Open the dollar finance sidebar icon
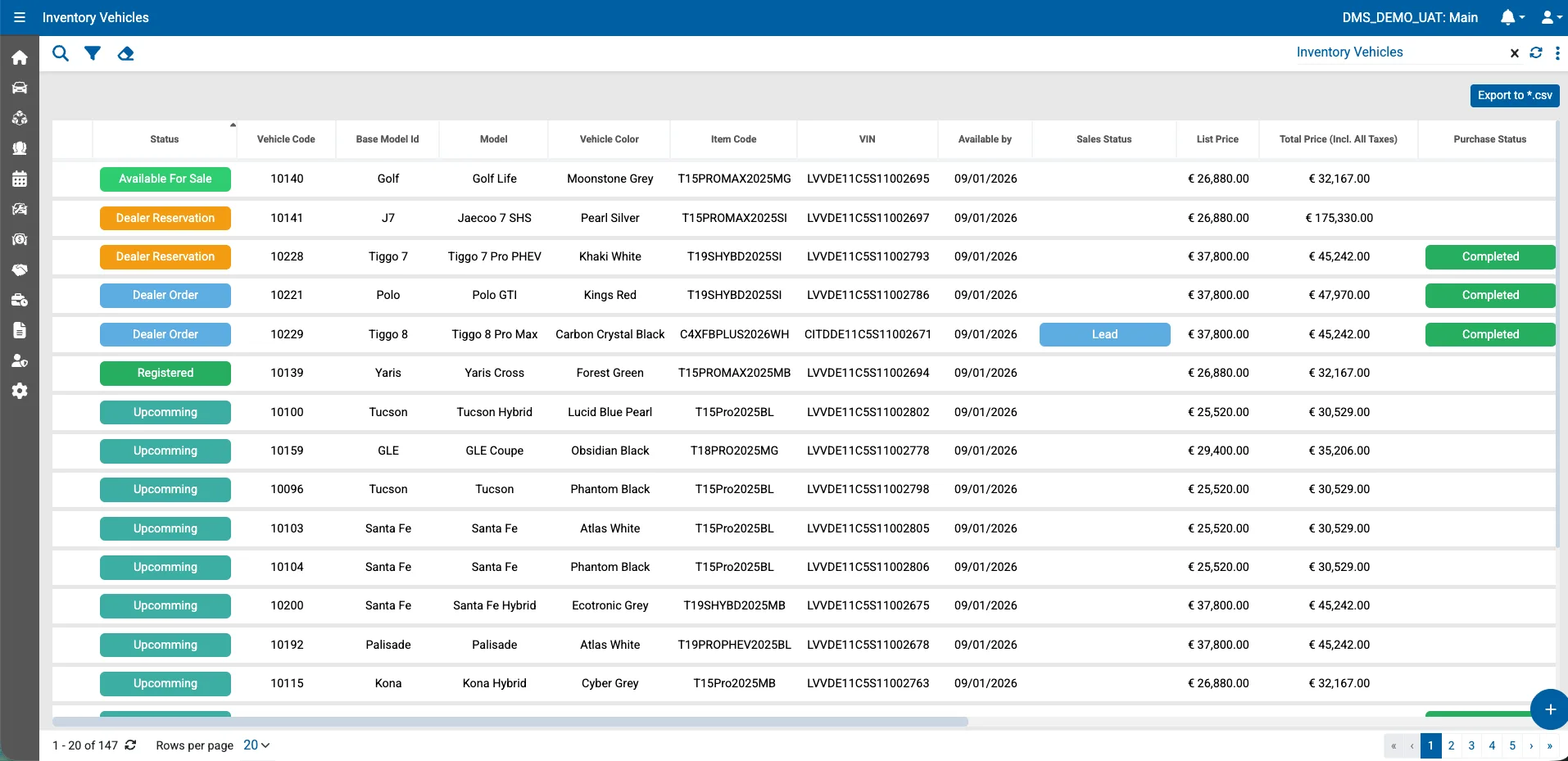The width and height of the screenshot is (1568, 761). tap(20, 239)
